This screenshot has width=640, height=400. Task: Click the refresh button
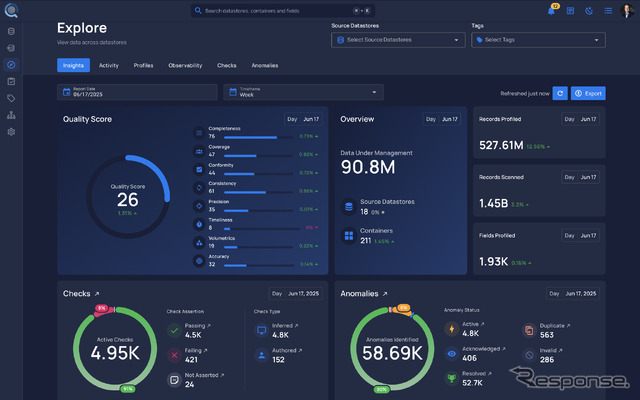[x=560, y=93]
